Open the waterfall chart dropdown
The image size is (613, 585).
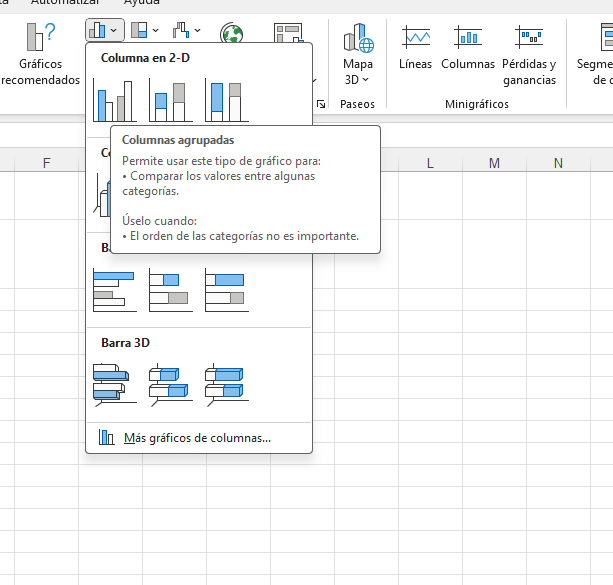point(186,30)
